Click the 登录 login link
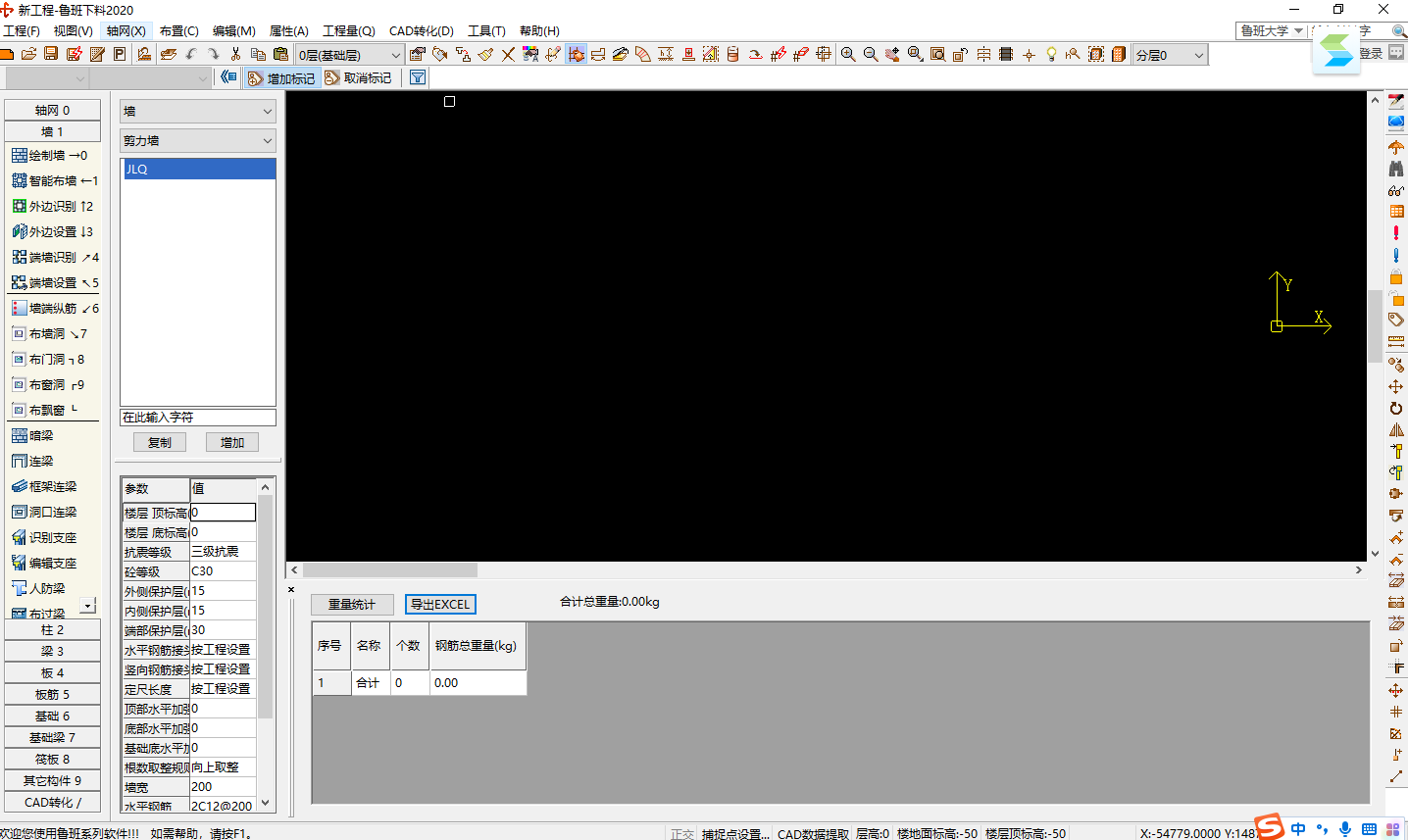 point(1371,54)
